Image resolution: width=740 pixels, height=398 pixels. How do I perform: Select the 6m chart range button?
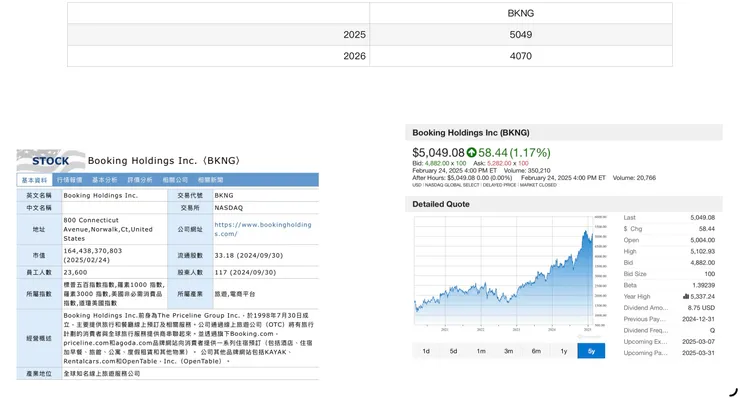(536, 351)
